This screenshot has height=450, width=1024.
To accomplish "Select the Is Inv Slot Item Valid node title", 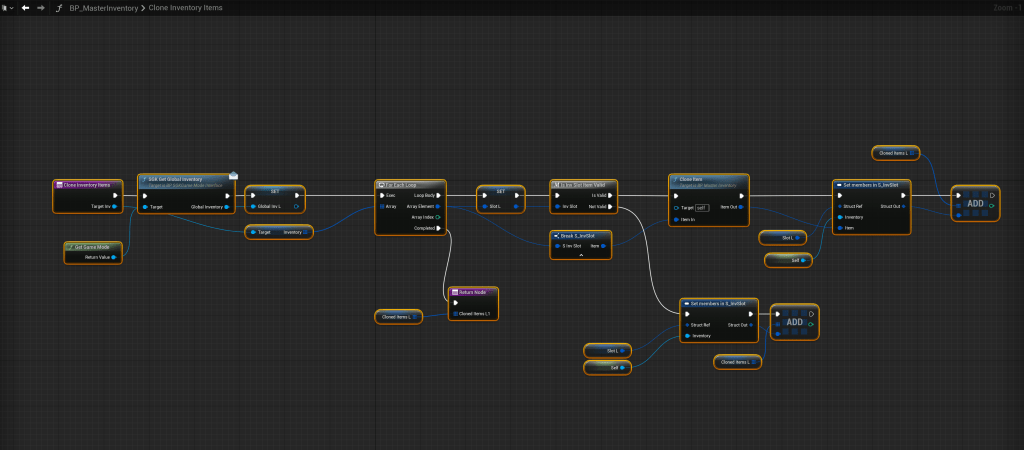I will [x=583, y=185].
